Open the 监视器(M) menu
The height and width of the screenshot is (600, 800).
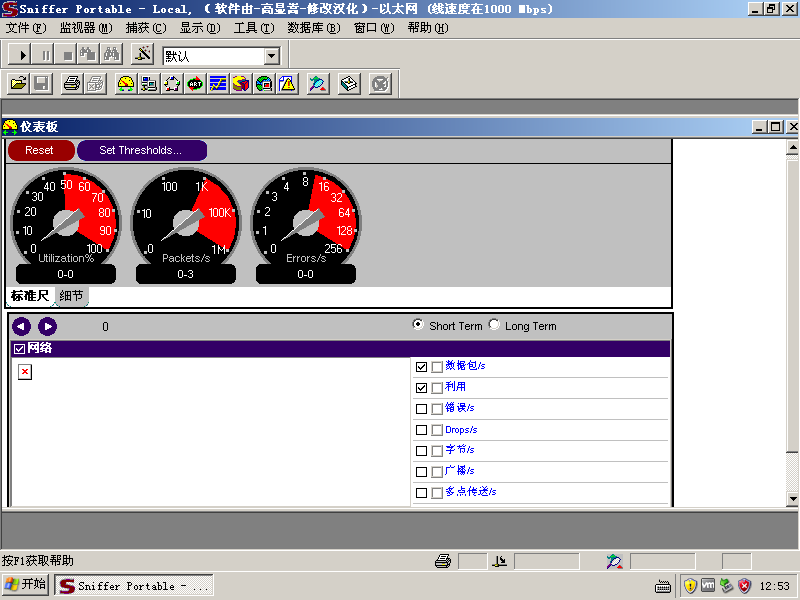click(86, 28)
